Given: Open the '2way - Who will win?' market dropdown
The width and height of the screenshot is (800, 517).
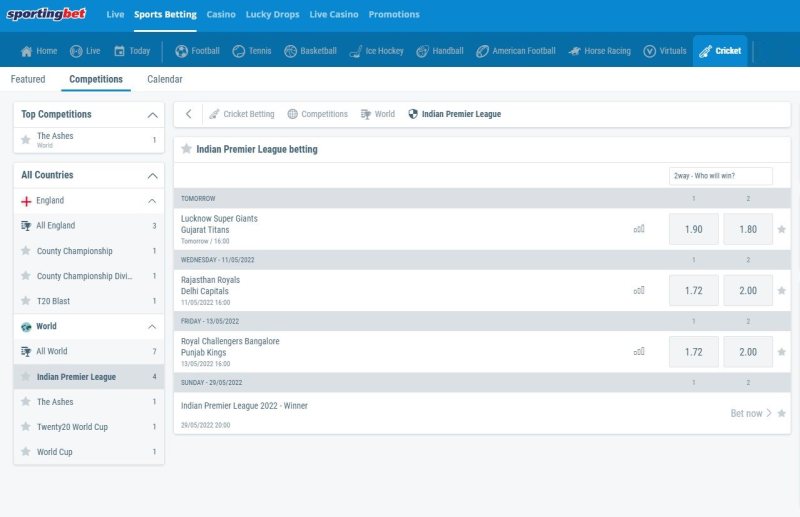Looking at the screenshot, I should tap(720, 176).
